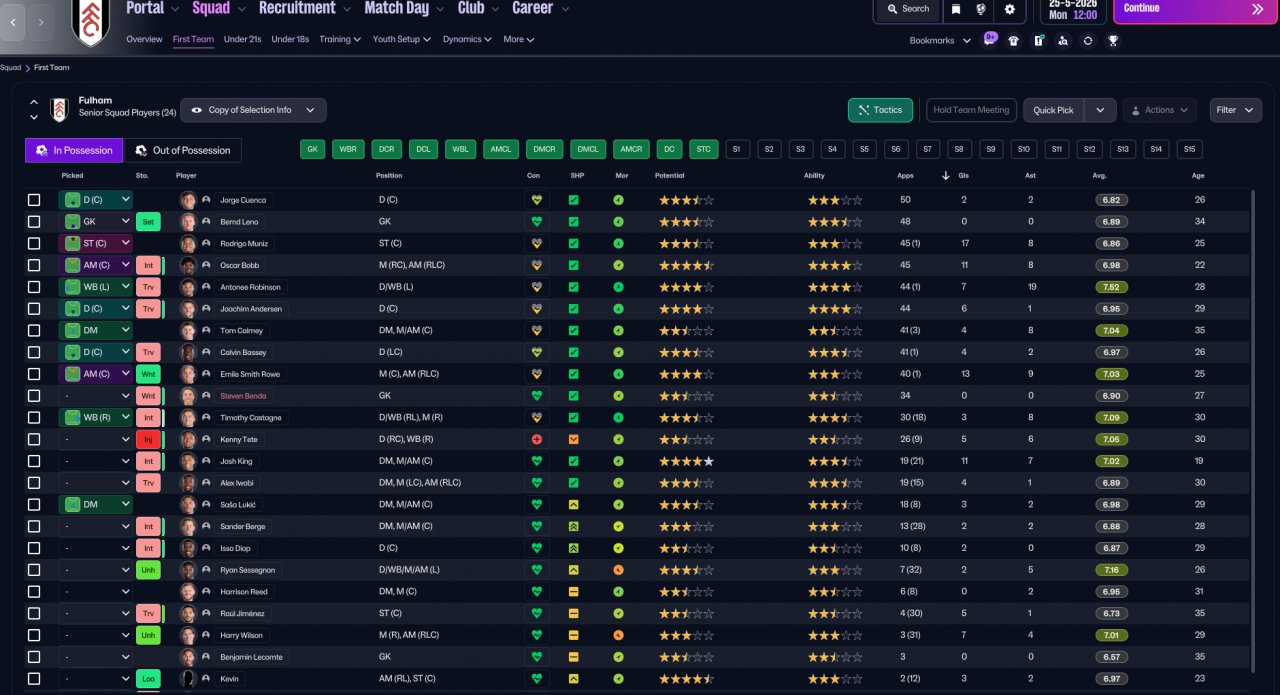
Task: Step to the previous squad with up chevron
Action: (33, 103)
